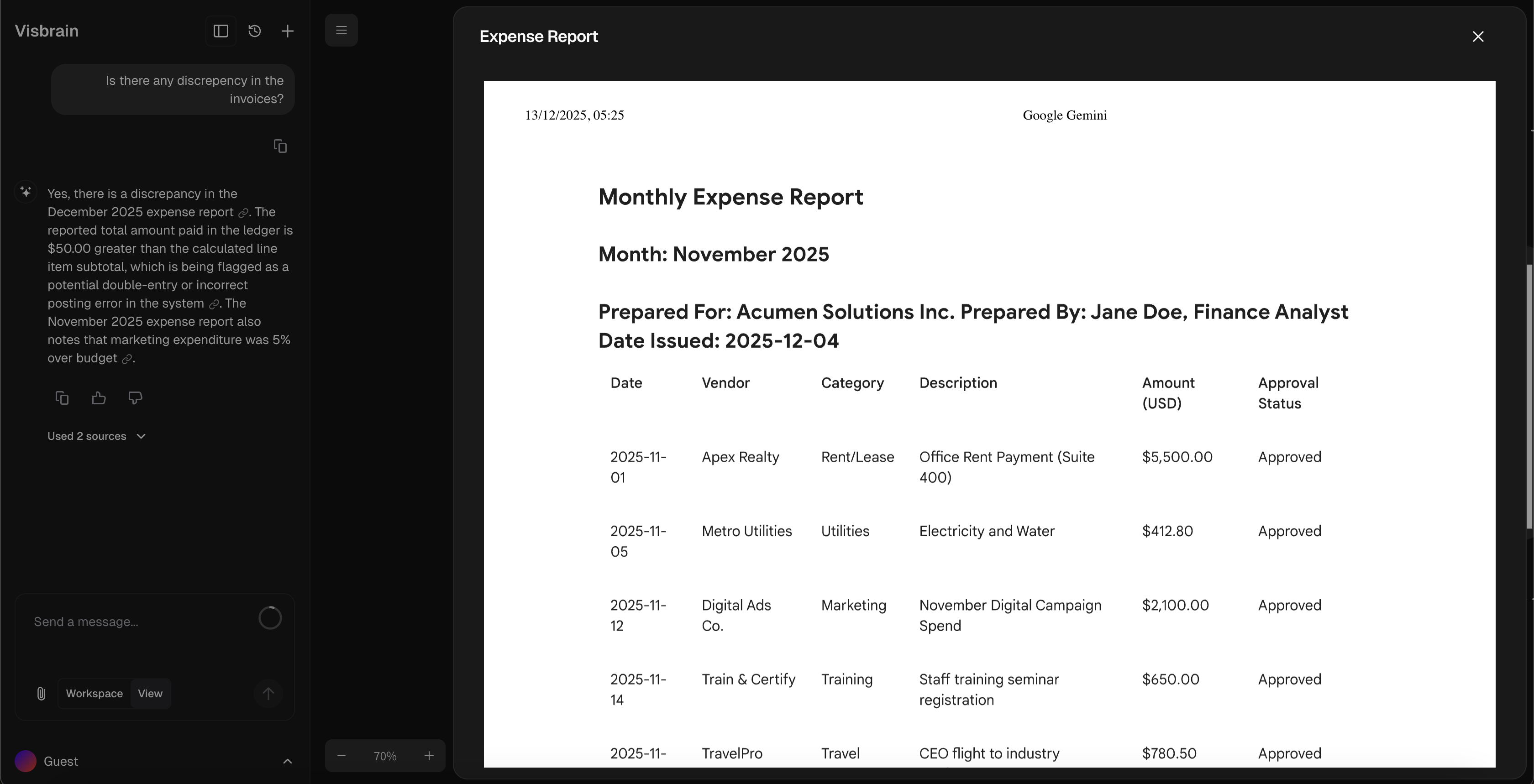Switch to Workspace mode
Viewport: 1534px width, 784px height.
94,694
